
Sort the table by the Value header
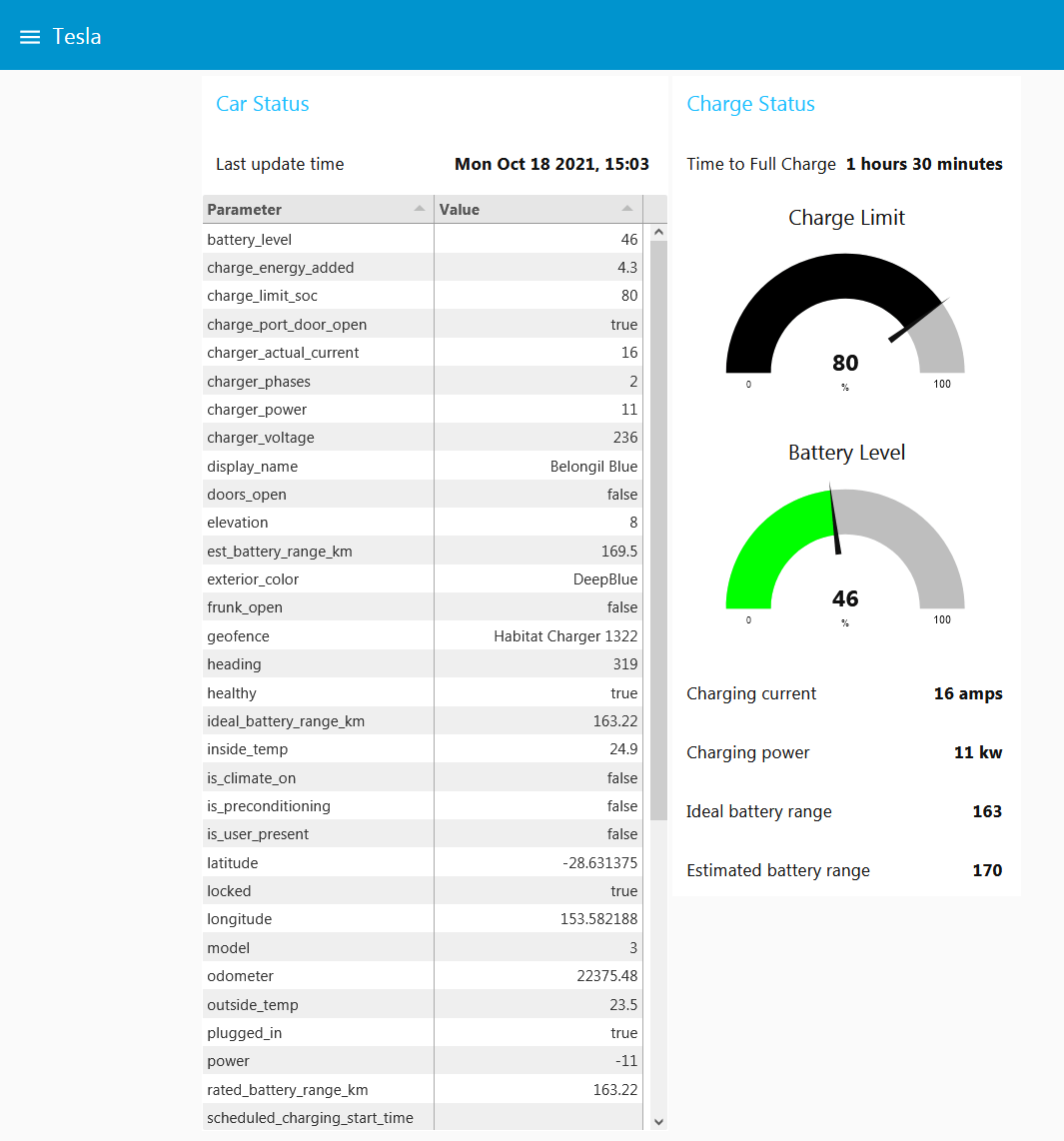pyautogui.click(x=460, y=209)
